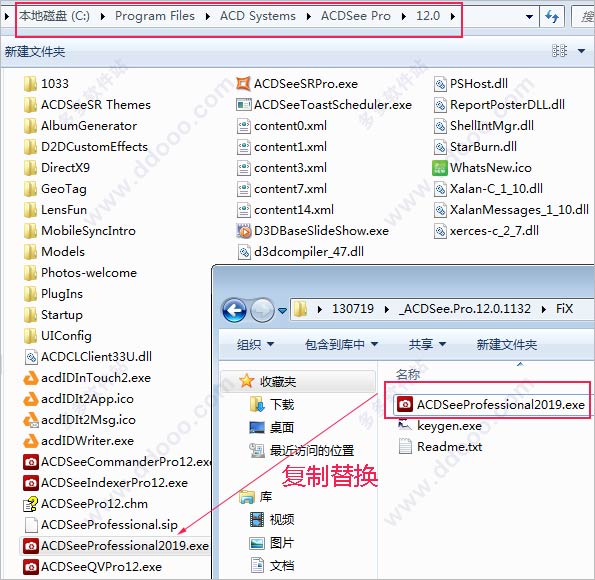The width and height of the screenshot is (595, 580).
Task: Change the view layout icon in the toolbar
Action: coord(559,51)
